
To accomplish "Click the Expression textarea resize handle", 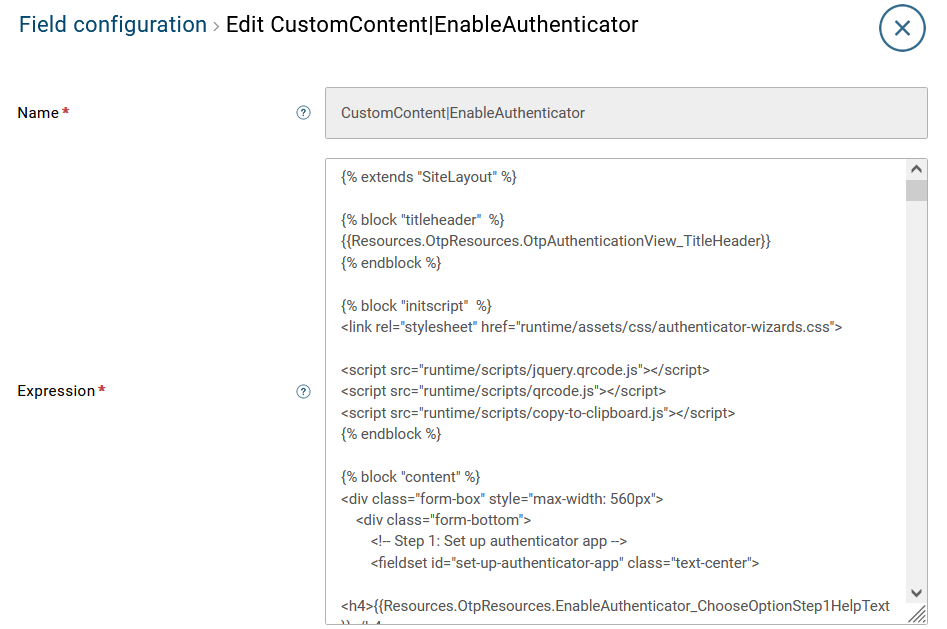I will click(x=916, y=615).
